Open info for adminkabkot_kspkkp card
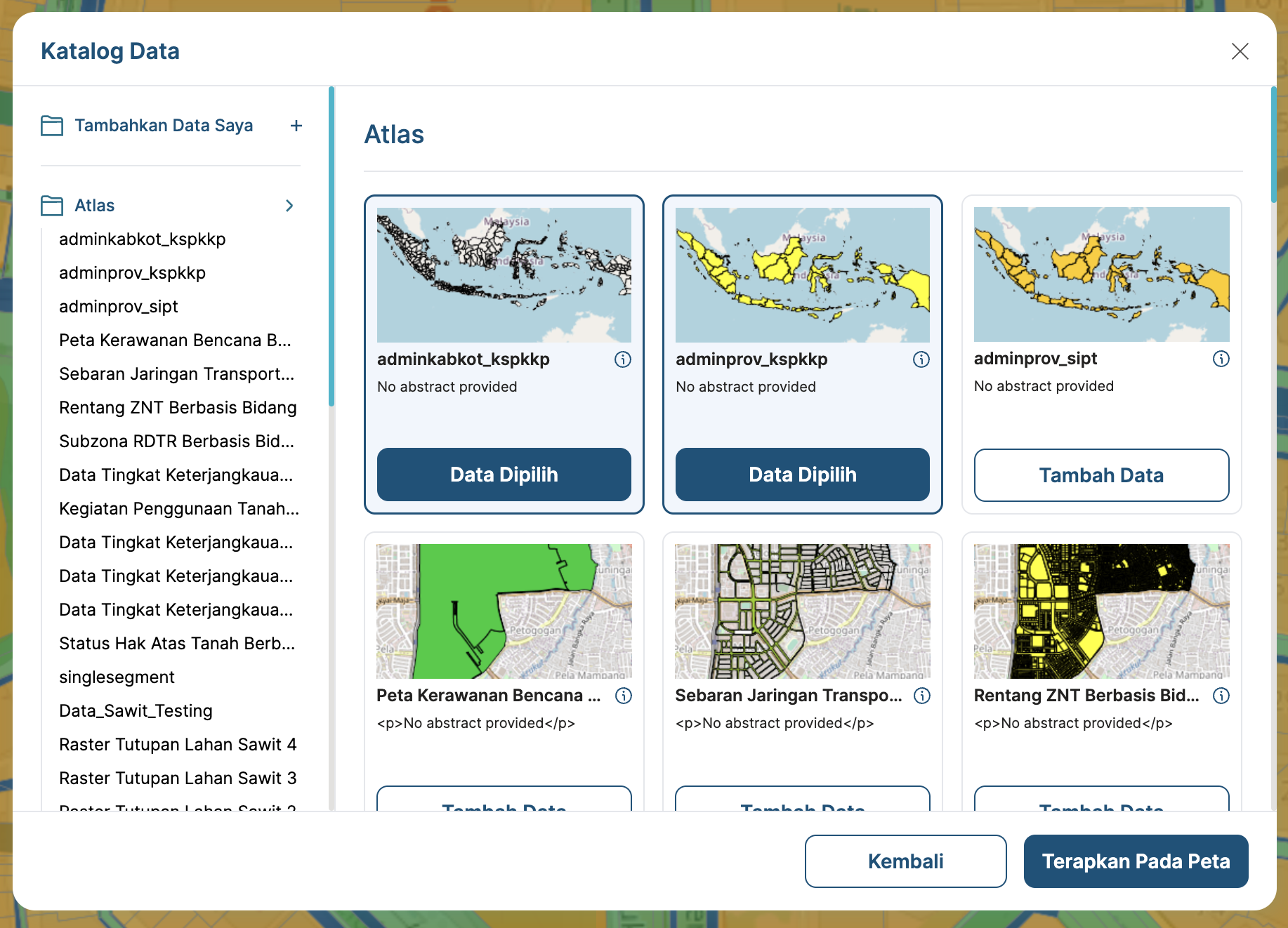The height and width of the screenshot is (928, 1288). pos(623,359)
